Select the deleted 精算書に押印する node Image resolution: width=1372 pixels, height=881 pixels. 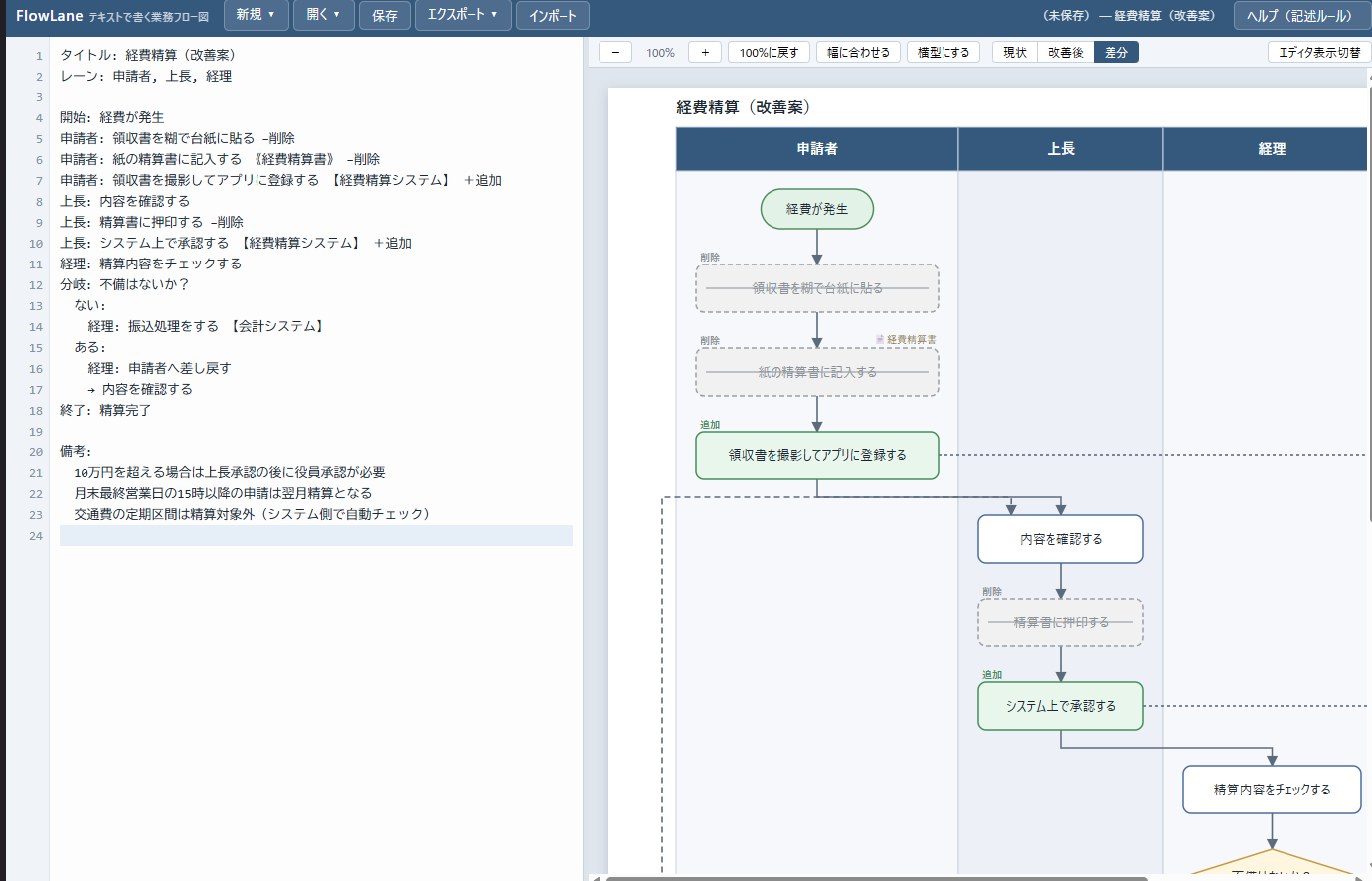click(1061, 622)
